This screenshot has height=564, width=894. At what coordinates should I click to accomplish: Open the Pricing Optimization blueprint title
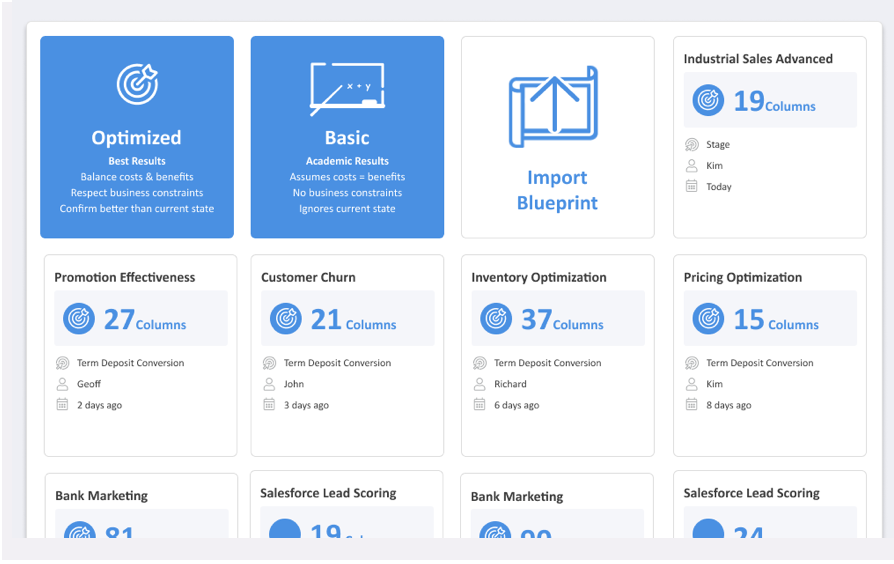tap(742, 278)
